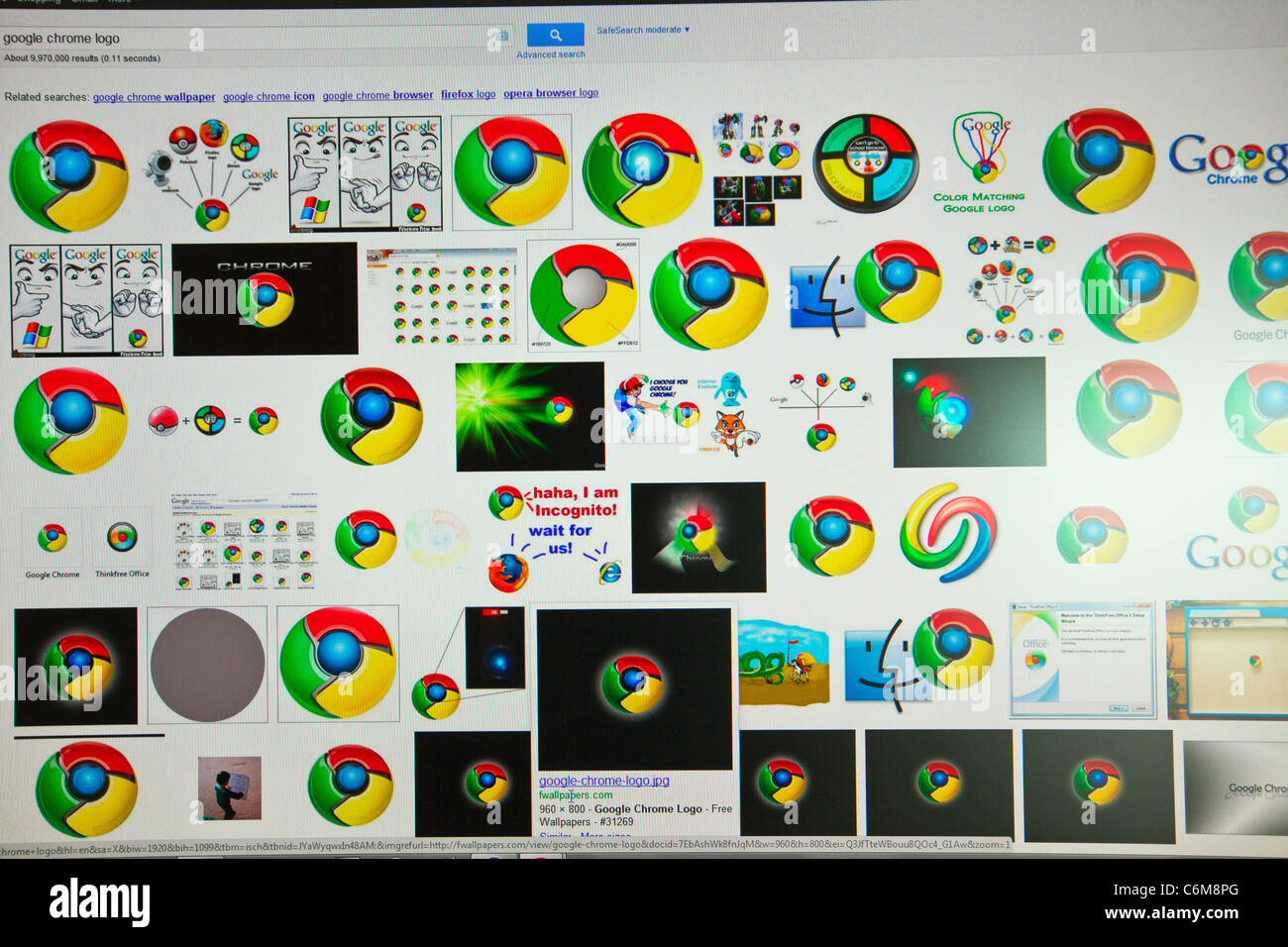Click the blue magnifier search button
Screen dimensions: 1288x947
tap(554, 35)
